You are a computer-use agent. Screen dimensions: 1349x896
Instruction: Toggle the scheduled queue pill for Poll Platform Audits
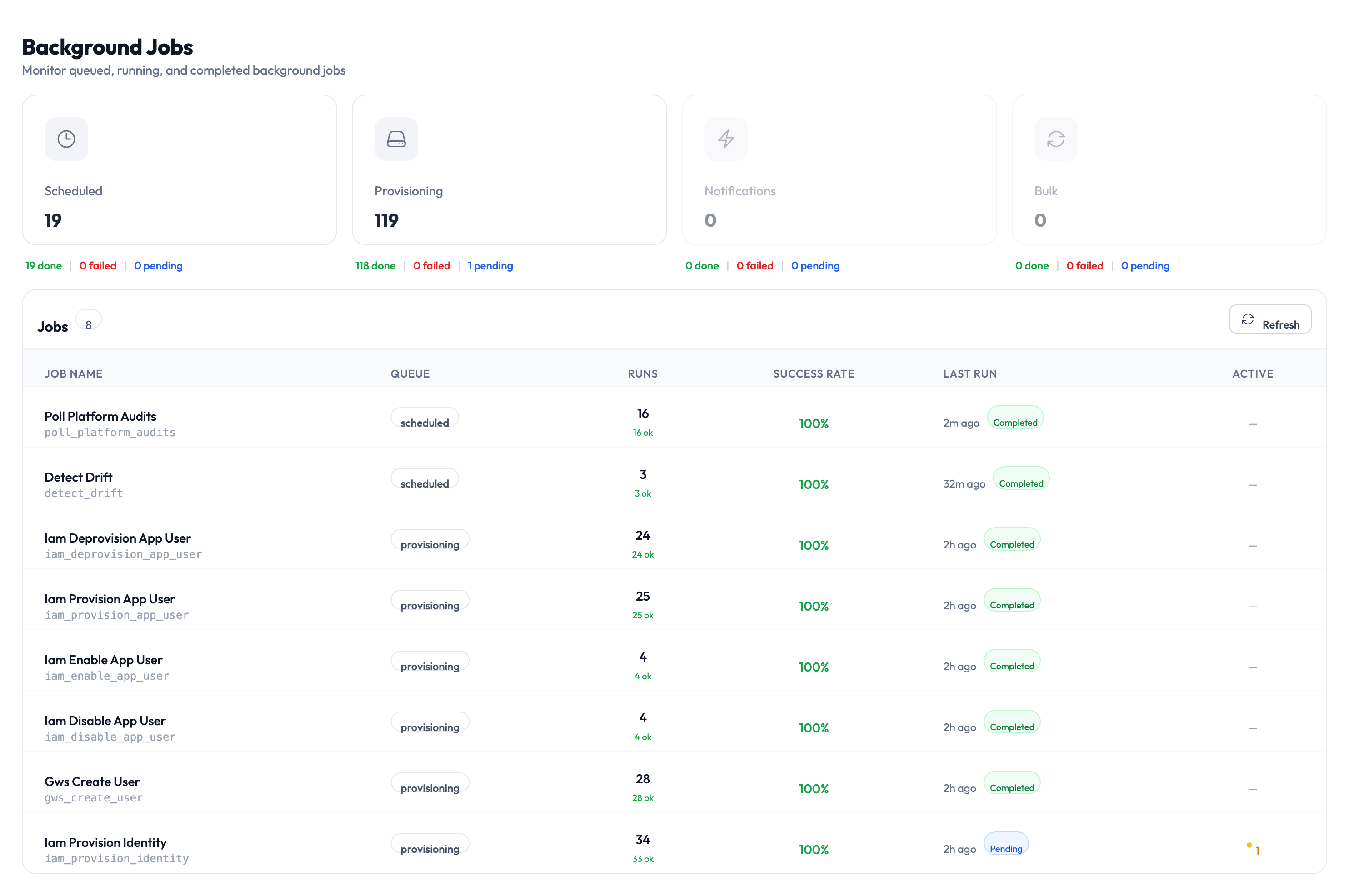pyautogui.click(x=424, y=418)
